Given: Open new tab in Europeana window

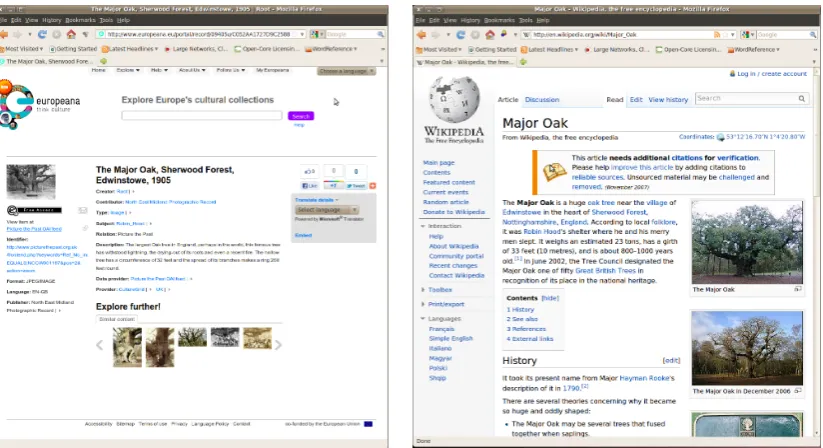Looking at the screenshot, I should tap(103, 61).
